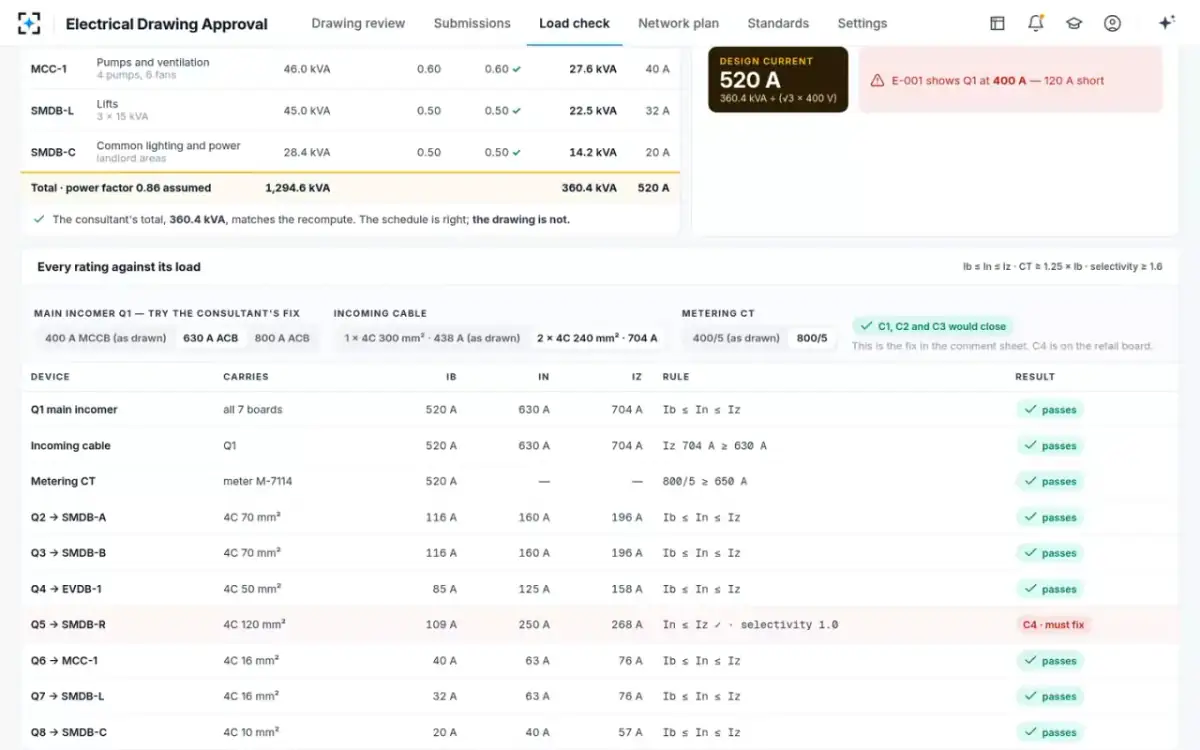Select the 2 × 4C 240 mm² cable option
The height and width of the screenshot is (750, 1200).
click(x=597, y=338)
